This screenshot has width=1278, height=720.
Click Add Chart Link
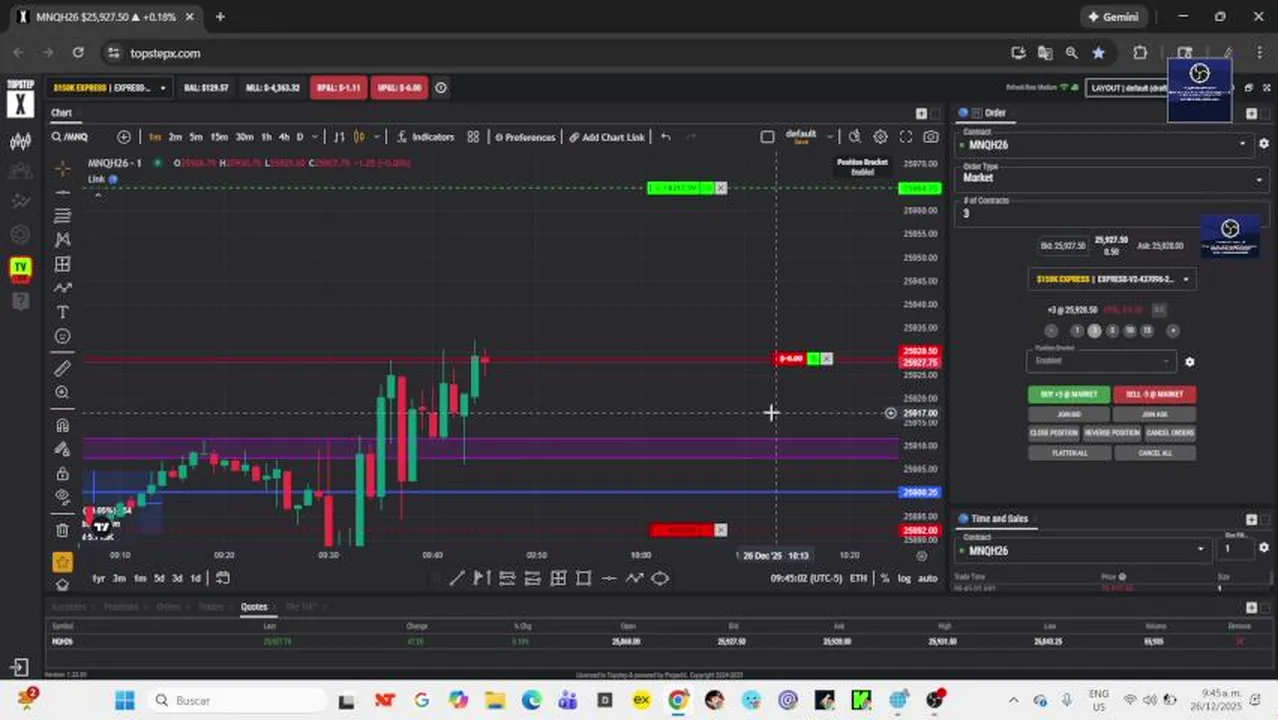tap(608, 137)
